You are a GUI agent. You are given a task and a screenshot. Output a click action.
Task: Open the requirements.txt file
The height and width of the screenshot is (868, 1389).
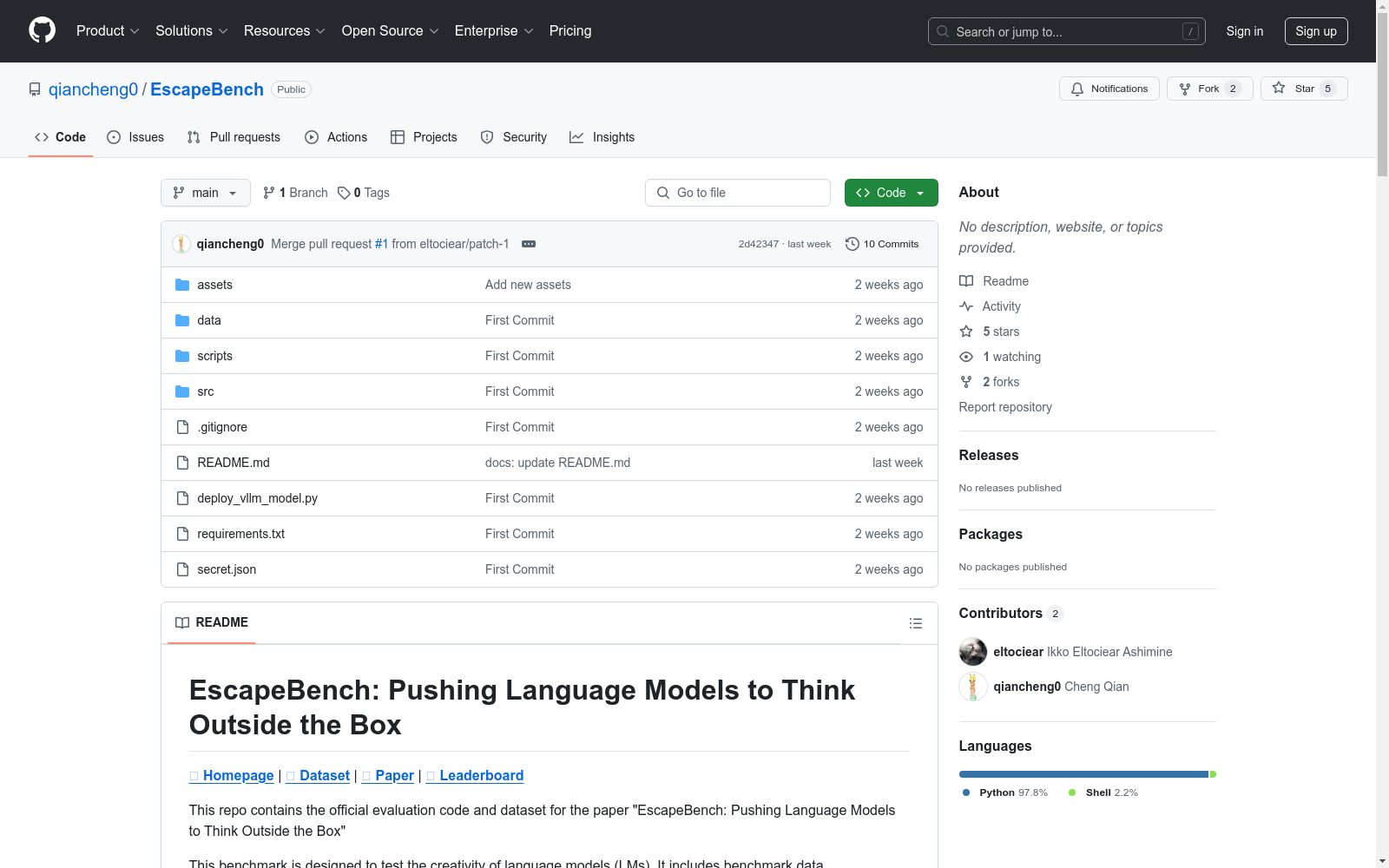(241, 534)
